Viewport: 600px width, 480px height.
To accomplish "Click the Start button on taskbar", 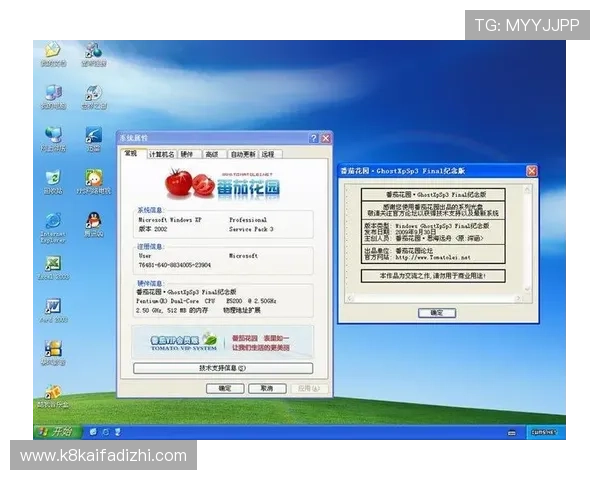I will 56,431.
